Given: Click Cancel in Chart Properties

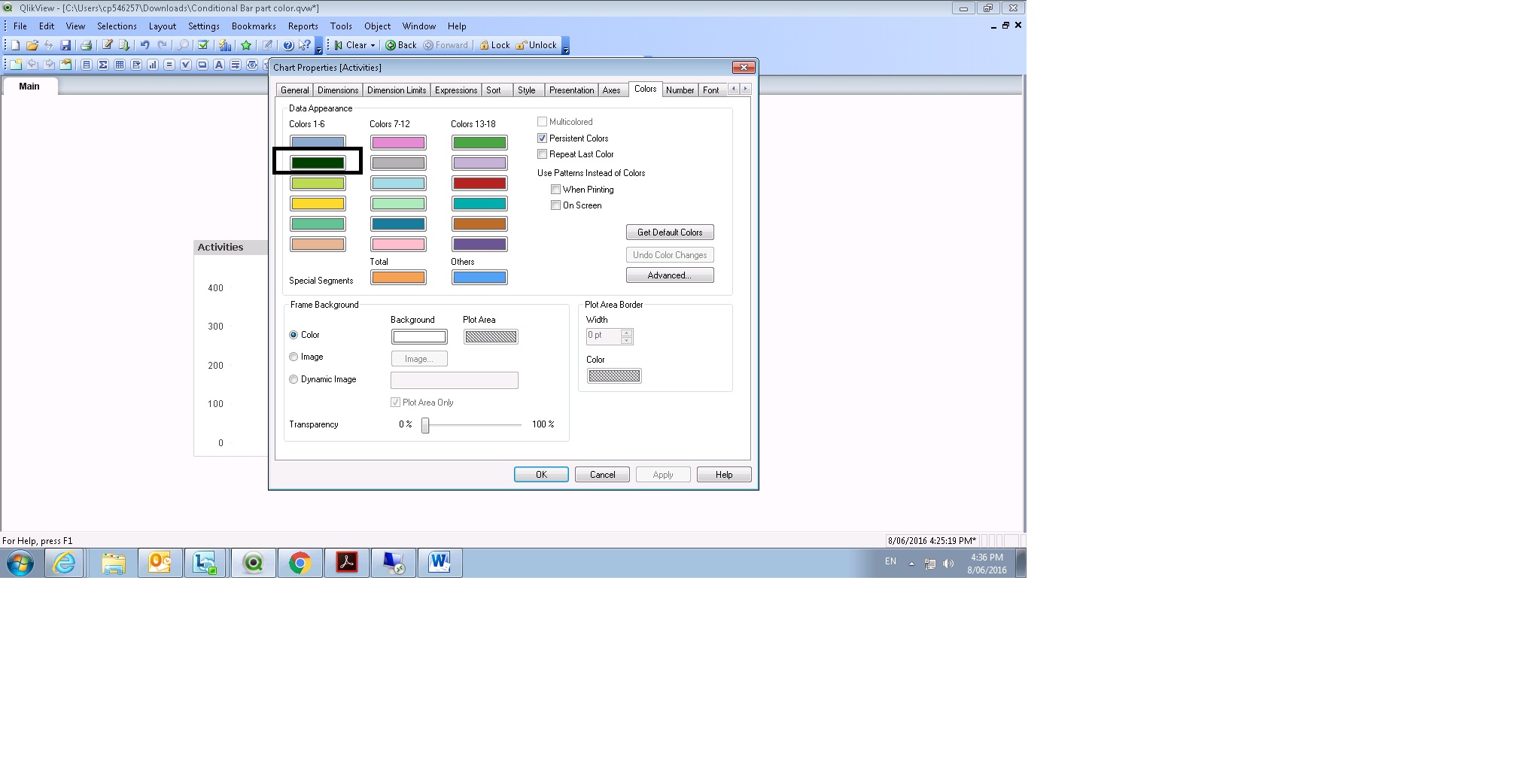Looking at the screenshot, I should (602, 475).
